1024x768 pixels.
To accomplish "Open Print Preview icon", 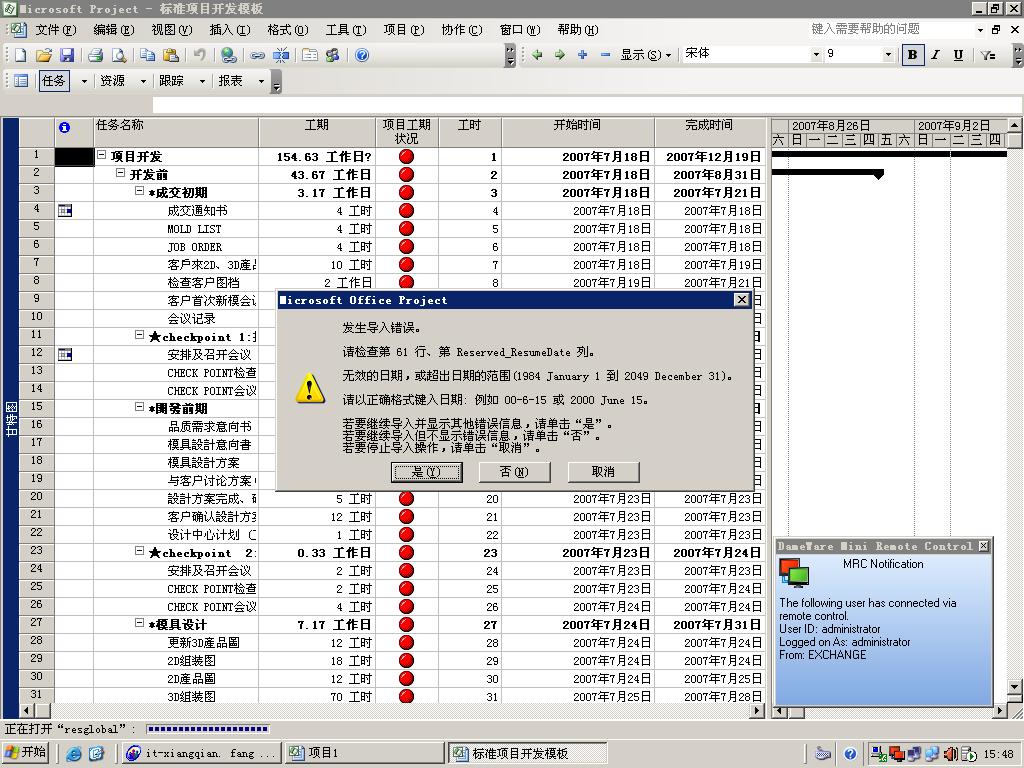I will pyautogui.click(x=119, y=55).
